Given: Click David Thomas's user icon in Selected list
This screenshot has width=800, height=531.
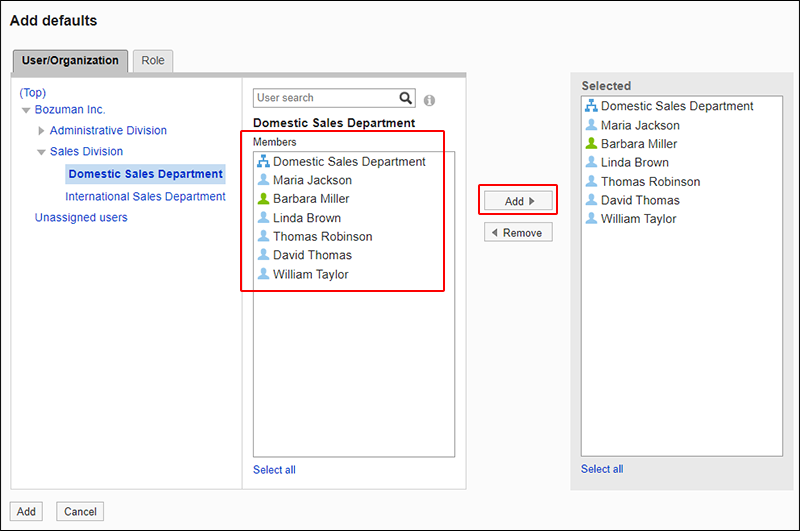Looking at the screenshot, I should (x=591, y=199).
